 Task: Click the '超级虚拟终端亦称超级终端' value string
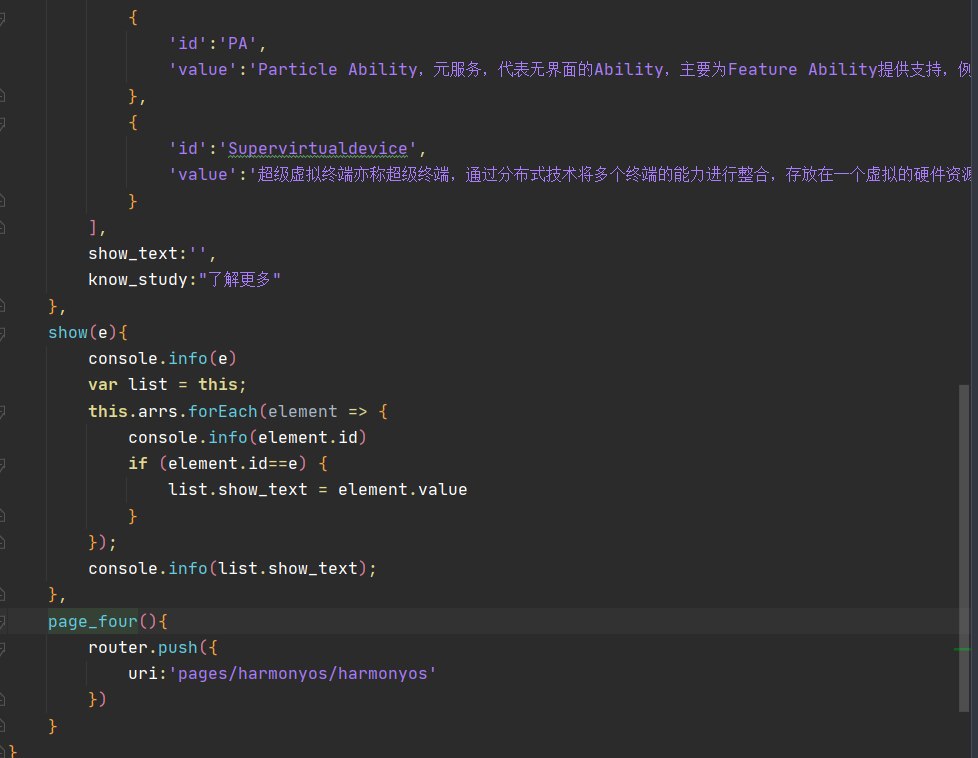pyautogui.click(x=611, y=175)
